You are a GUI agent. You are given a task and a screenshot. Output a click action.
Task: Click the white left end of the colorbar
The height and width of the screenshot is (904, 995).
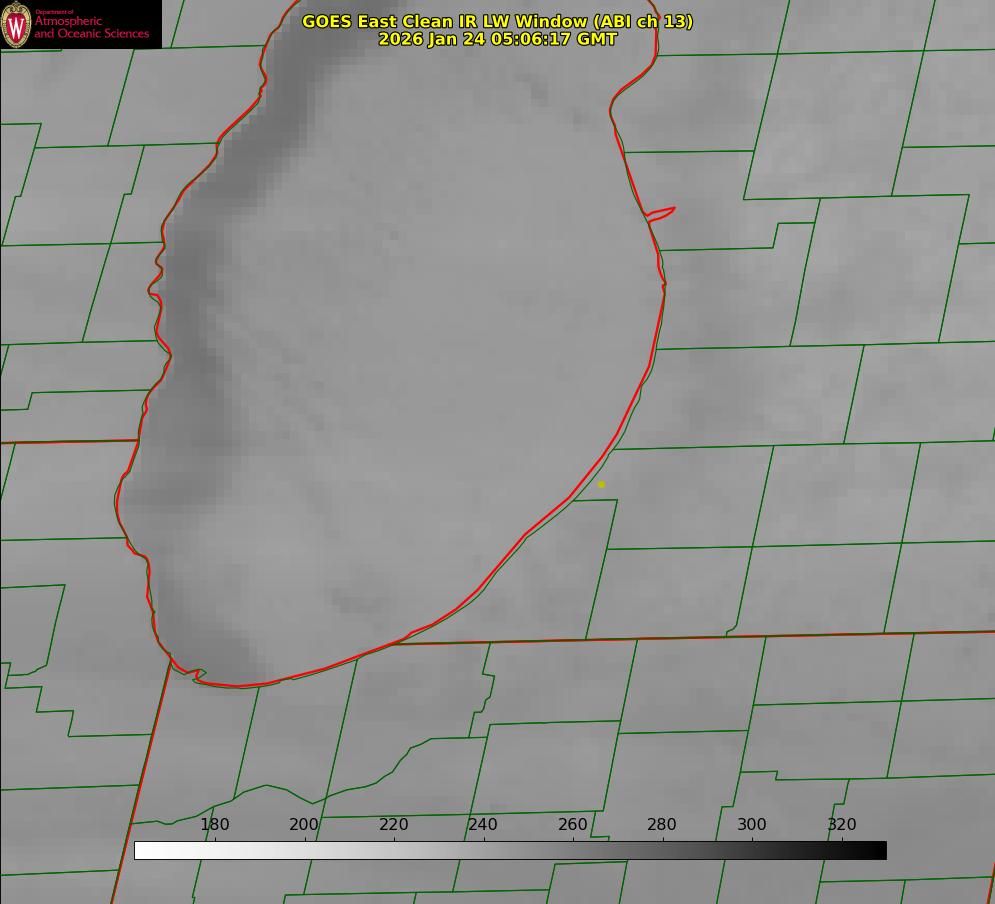(x=142, y=850)
